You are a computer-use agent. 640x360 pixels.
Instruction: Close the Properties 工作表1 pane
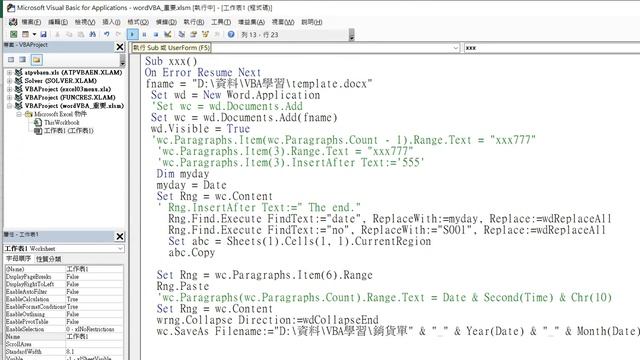(120, 236)
